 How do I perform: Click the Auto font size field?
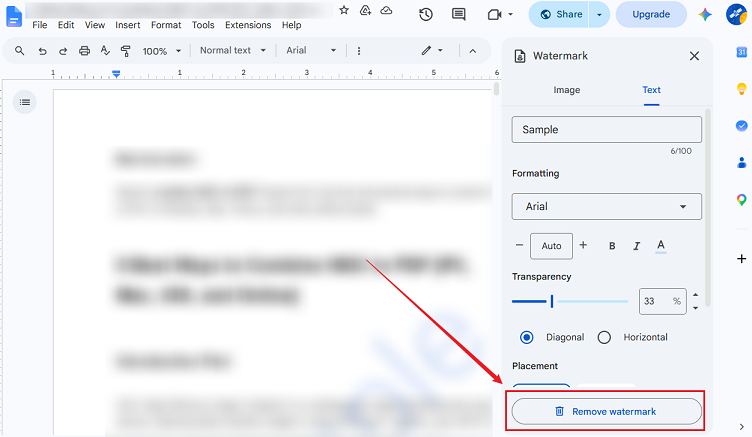point(551,246)
